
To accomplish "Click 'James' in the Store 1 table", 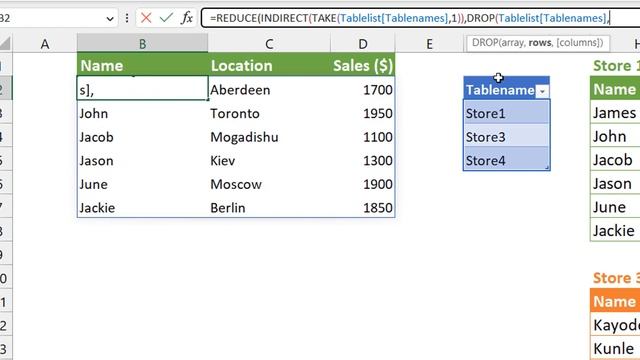I will coord(614,113).
